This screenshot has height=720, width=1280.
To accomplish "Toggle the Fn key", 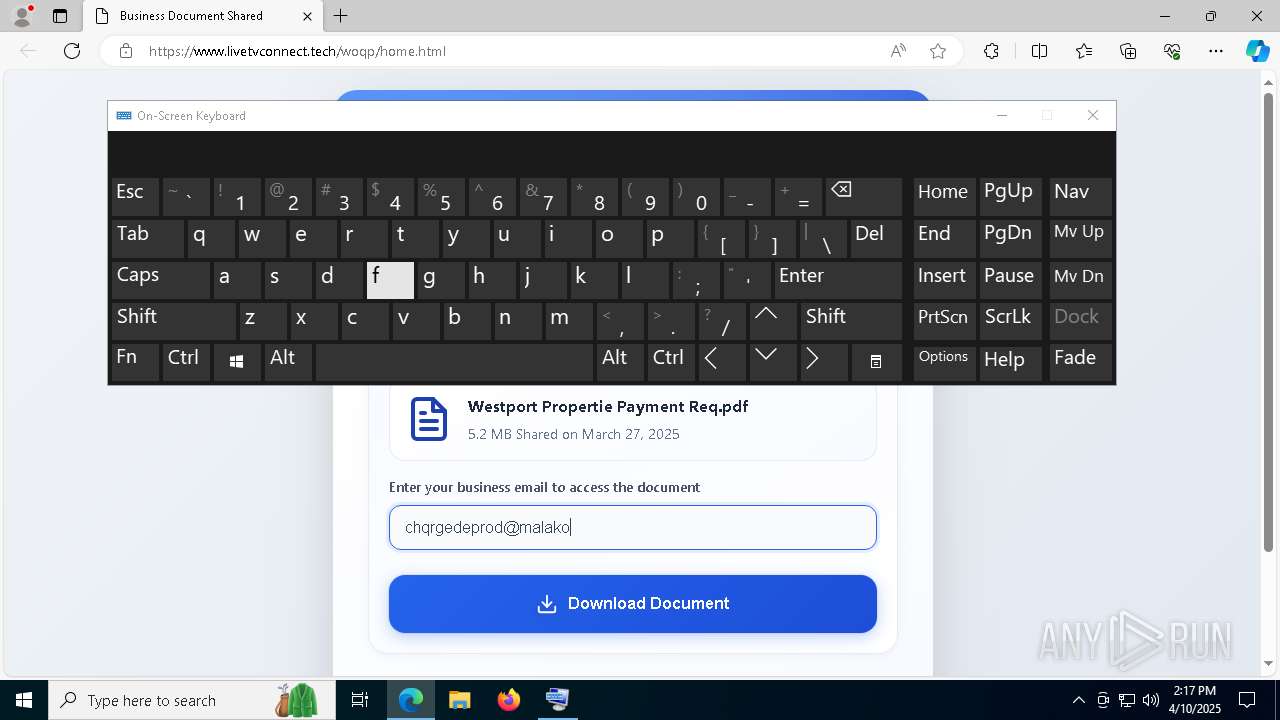I will 135,362.
